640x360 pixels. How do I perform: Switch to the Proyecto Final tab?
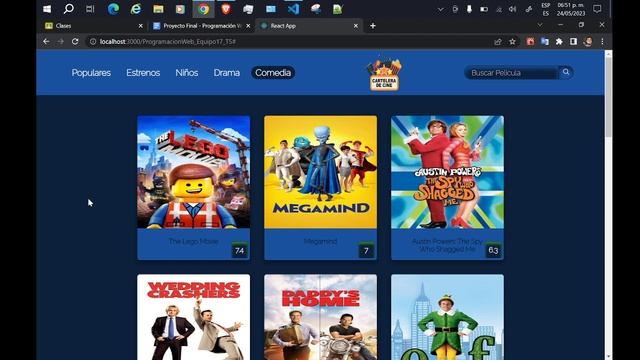point(201,26)
